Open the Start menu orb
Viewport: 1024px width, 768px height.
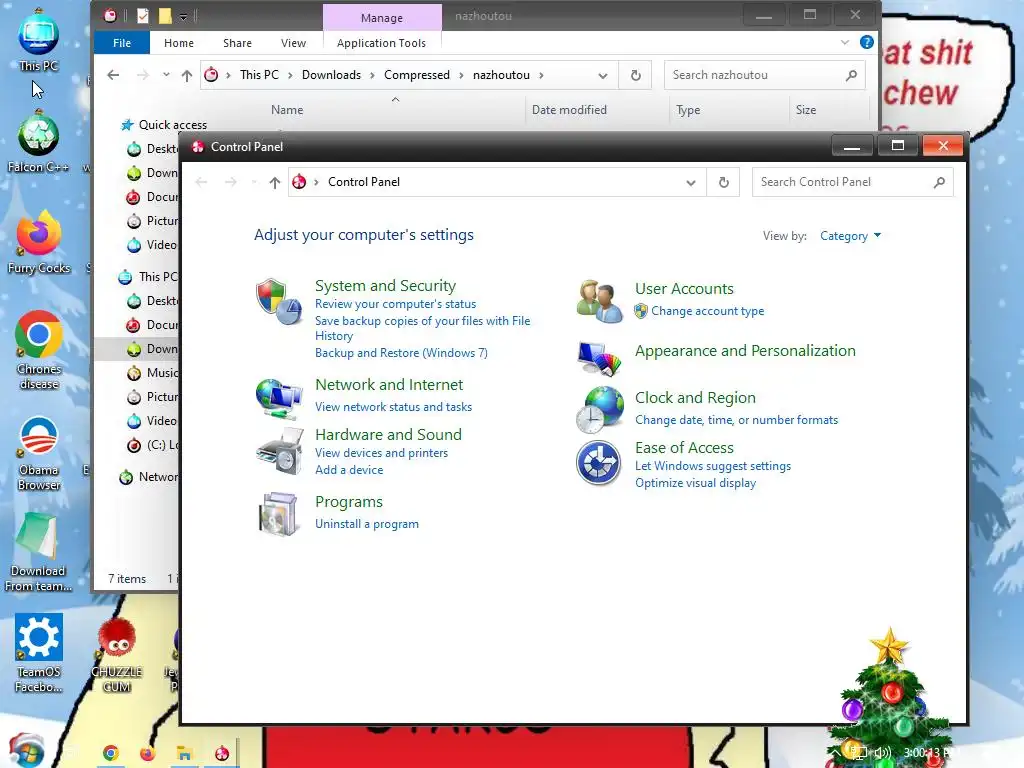pyautogui.click(x=27, y=751)
